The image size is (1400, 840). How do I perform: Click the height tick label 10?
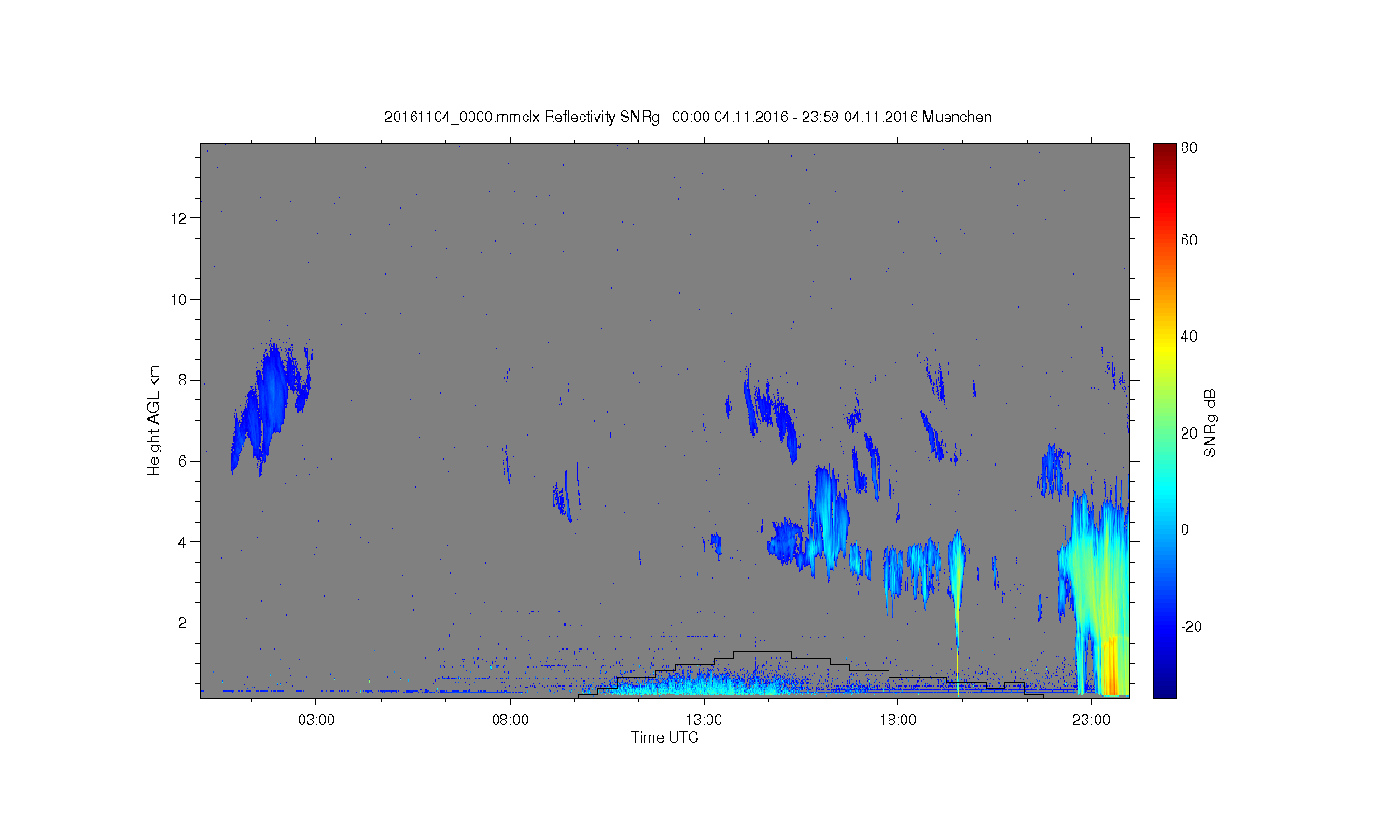coord(180,300)
